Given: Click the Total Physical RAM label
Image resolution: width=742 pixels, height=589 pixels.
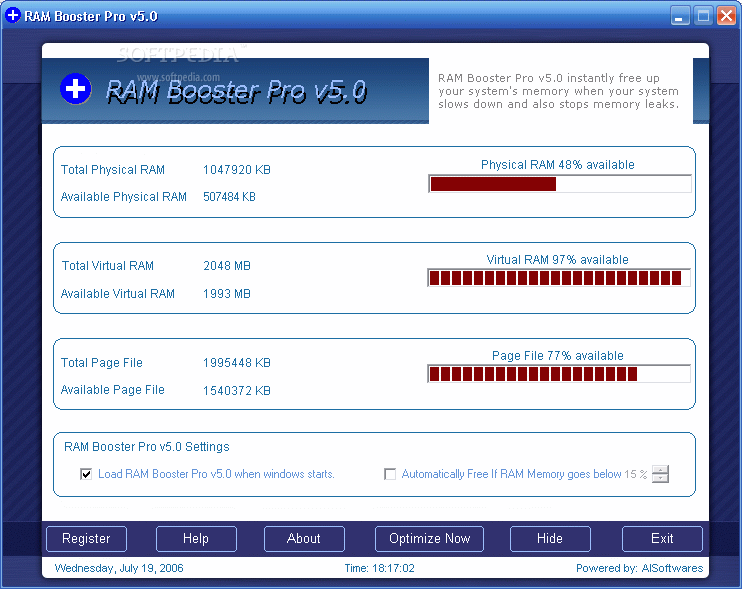Looking at the screenshot, I should point(113,170).
